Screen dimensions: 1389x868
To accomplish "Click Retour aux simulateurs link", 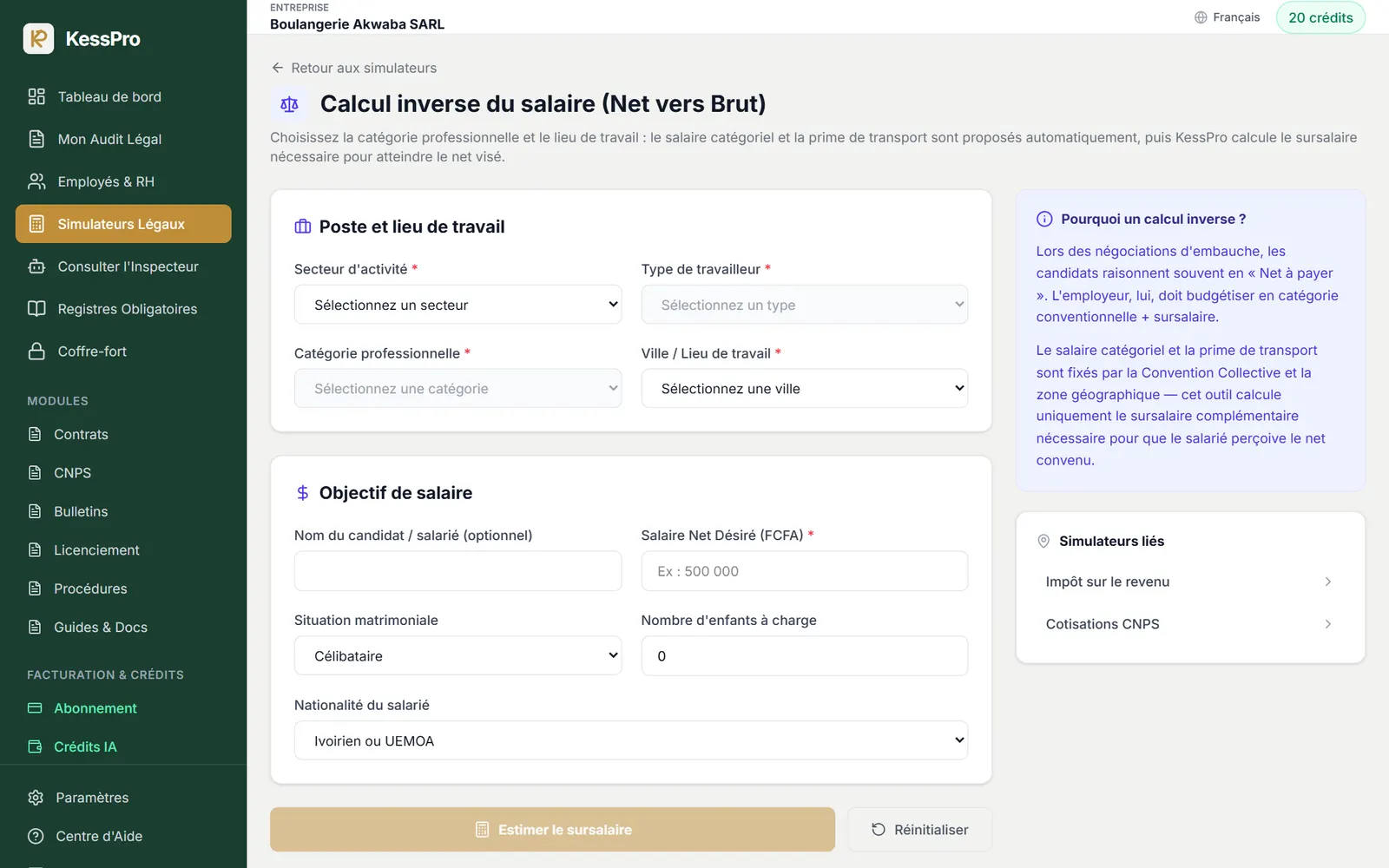I will pyautogui.click(x=353, y=68).
